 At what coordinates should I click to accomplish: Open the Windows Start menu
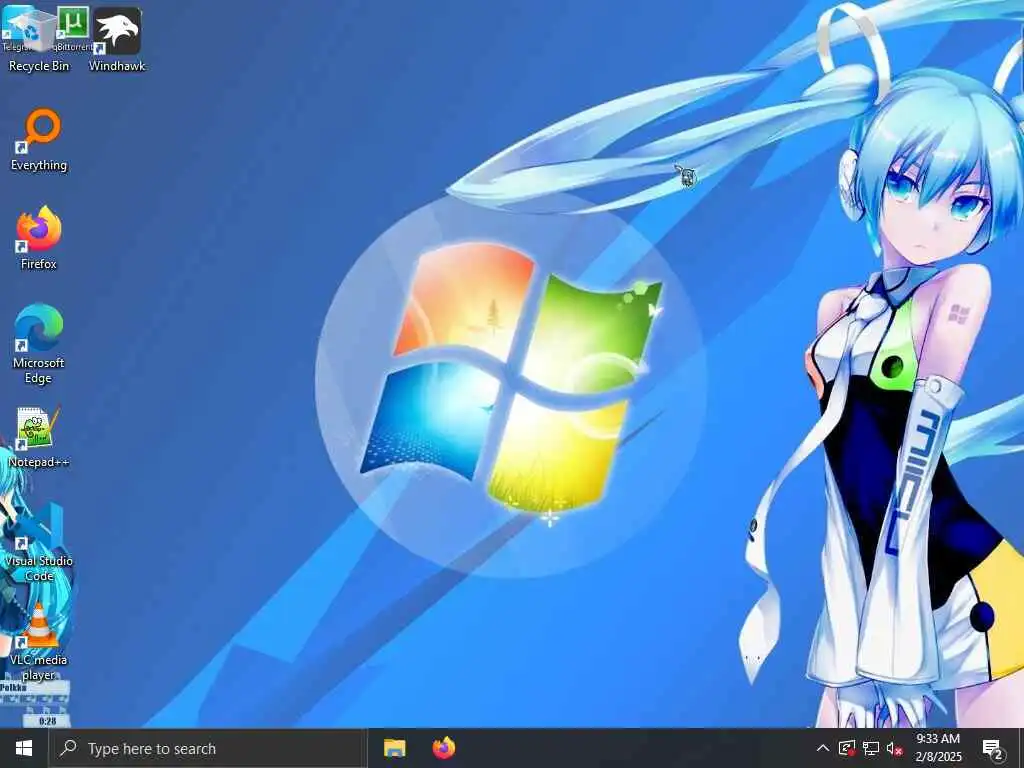(x=24, y=748)
